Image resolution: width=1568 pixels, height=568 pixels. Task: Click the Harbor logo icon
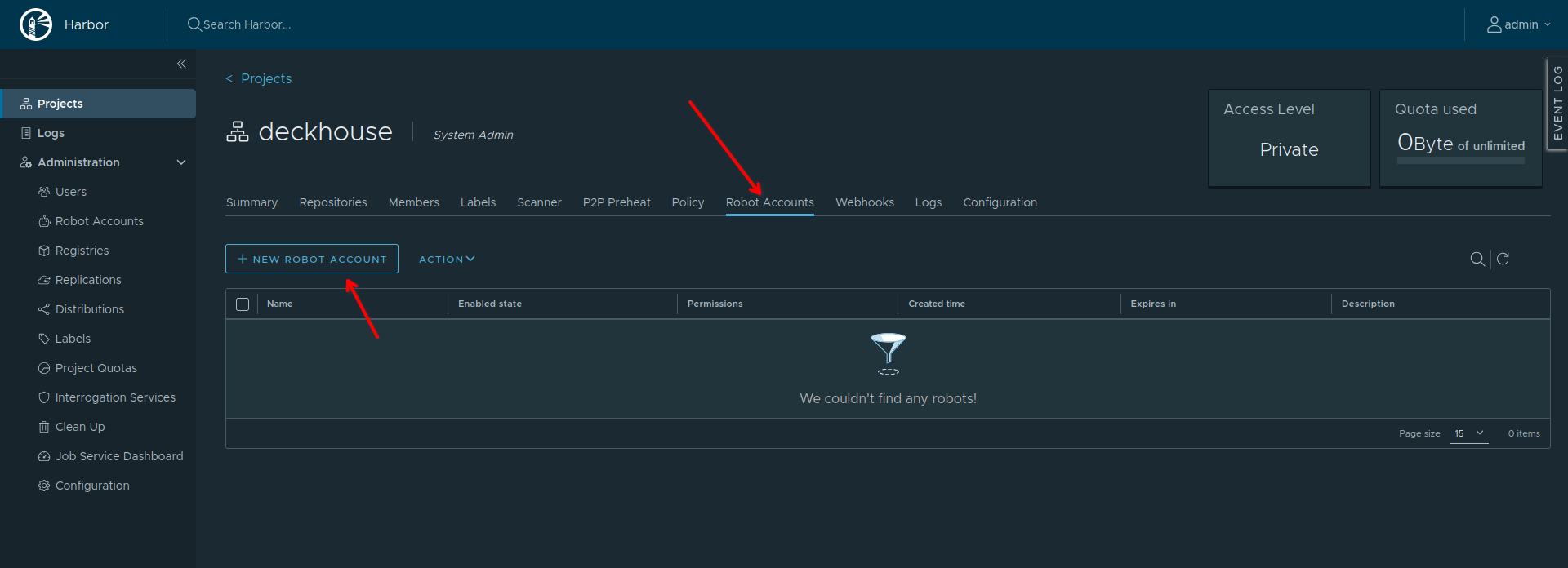36,24
